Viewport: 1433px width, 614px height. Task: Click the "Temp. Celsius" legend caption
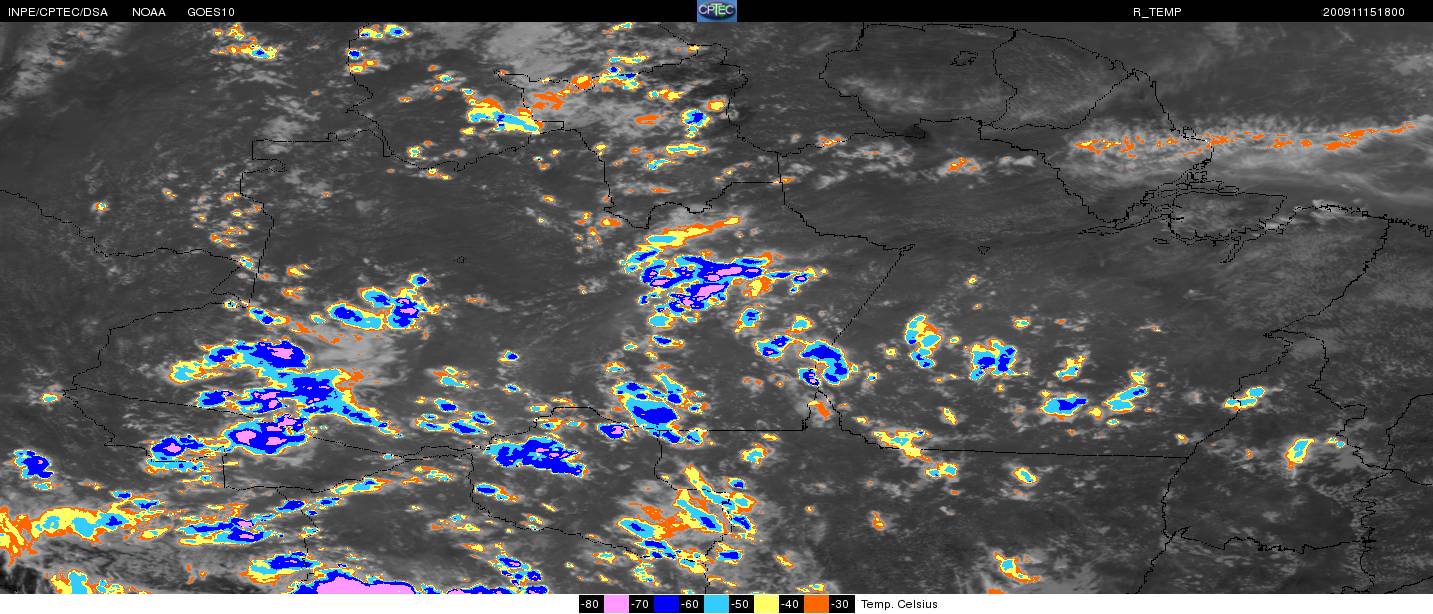(x=899, y=604)
